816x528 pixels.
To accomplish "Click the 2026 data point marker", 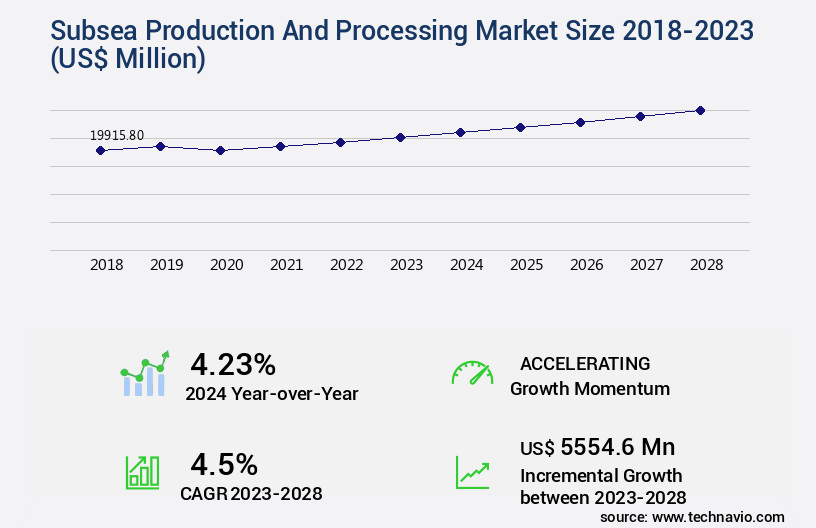I will [580, 122].
